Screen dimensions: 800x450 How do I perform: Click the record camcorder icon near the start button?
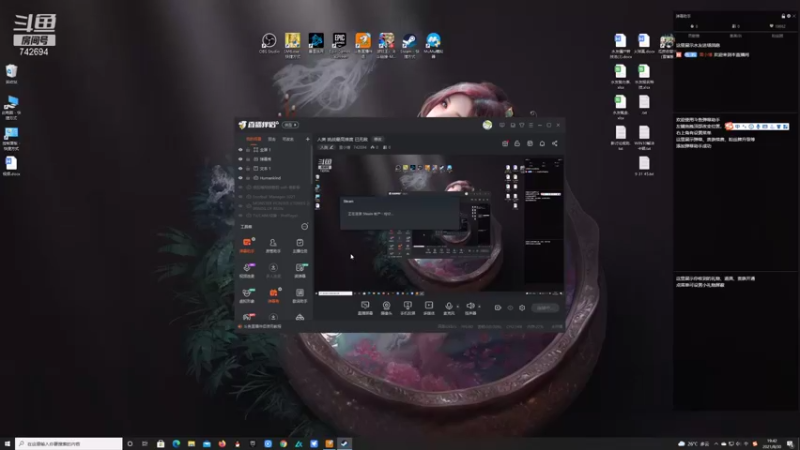(x=497, y=308)
